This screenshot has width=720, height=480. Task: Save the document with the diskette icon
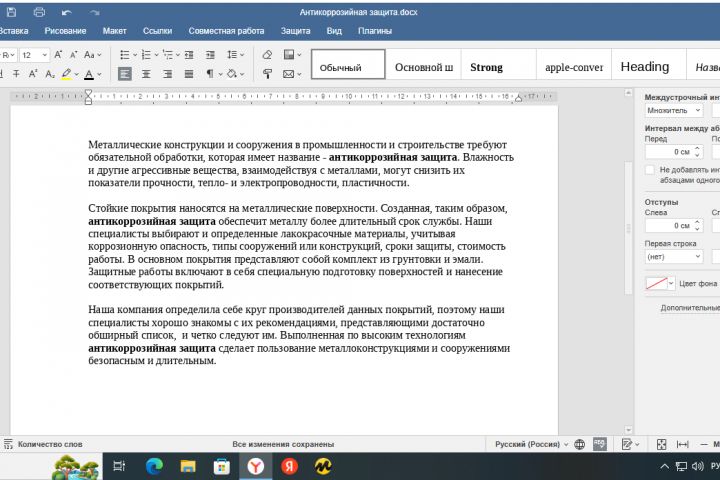tap(11, 12)
